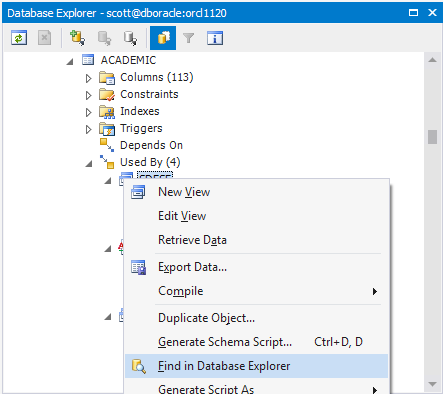Screen dimensions: 443x394
Task: Expand the Constraints node
Action: pos(88,95)
